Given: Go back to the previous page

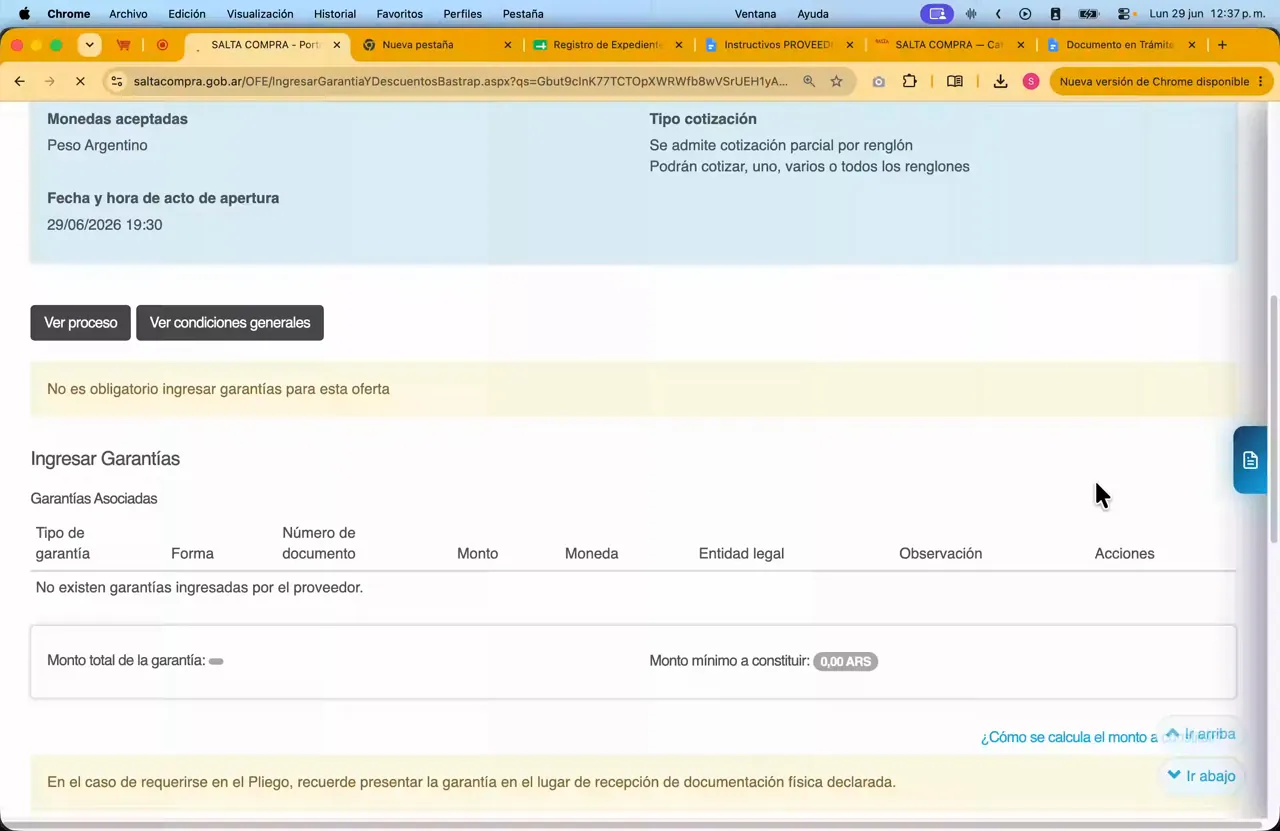Looking at the screenshot, I should (x=20, y=81).
